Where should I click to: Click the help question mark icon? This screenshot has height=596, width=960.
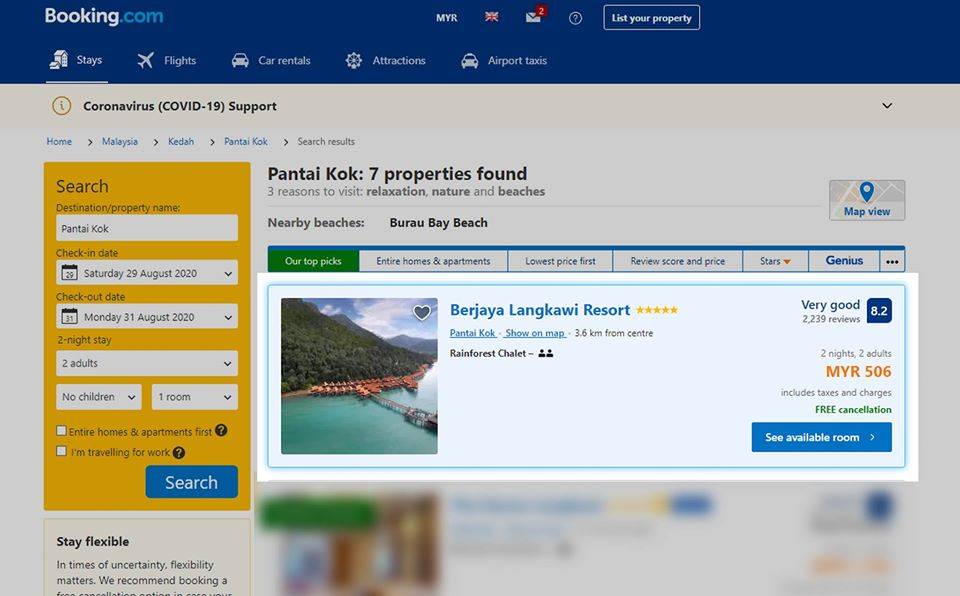[x=576, y=18]
